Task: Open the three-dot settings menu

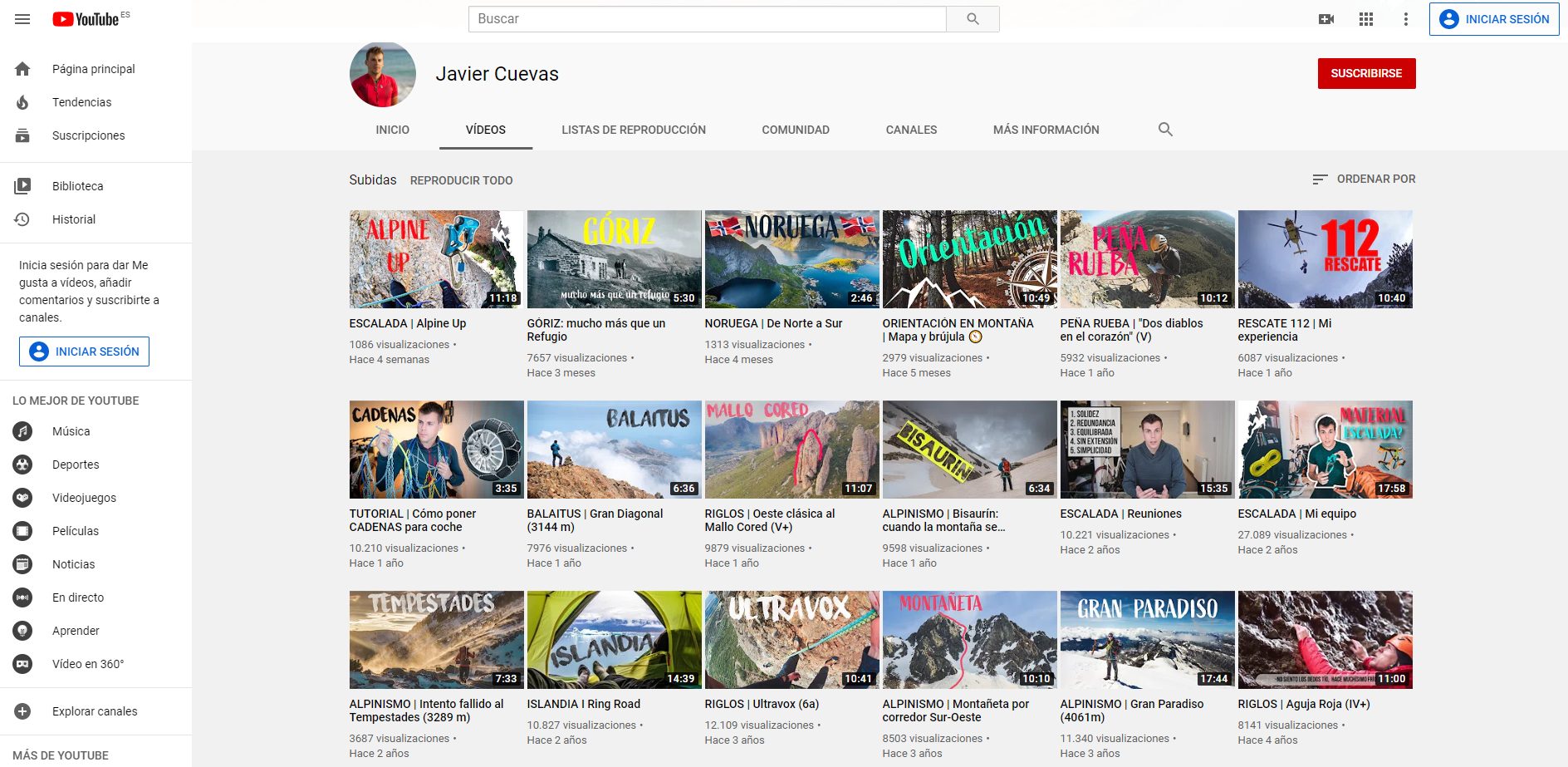Action: pyautogui.click(x=1405, y=19)
